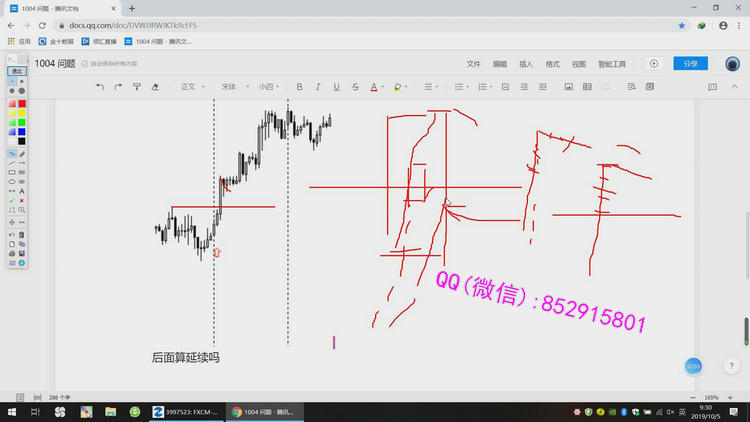This screenshot has width=750, height=422.
Task: Click the presentation play icon beside Share
Action: tap(654, 63)
